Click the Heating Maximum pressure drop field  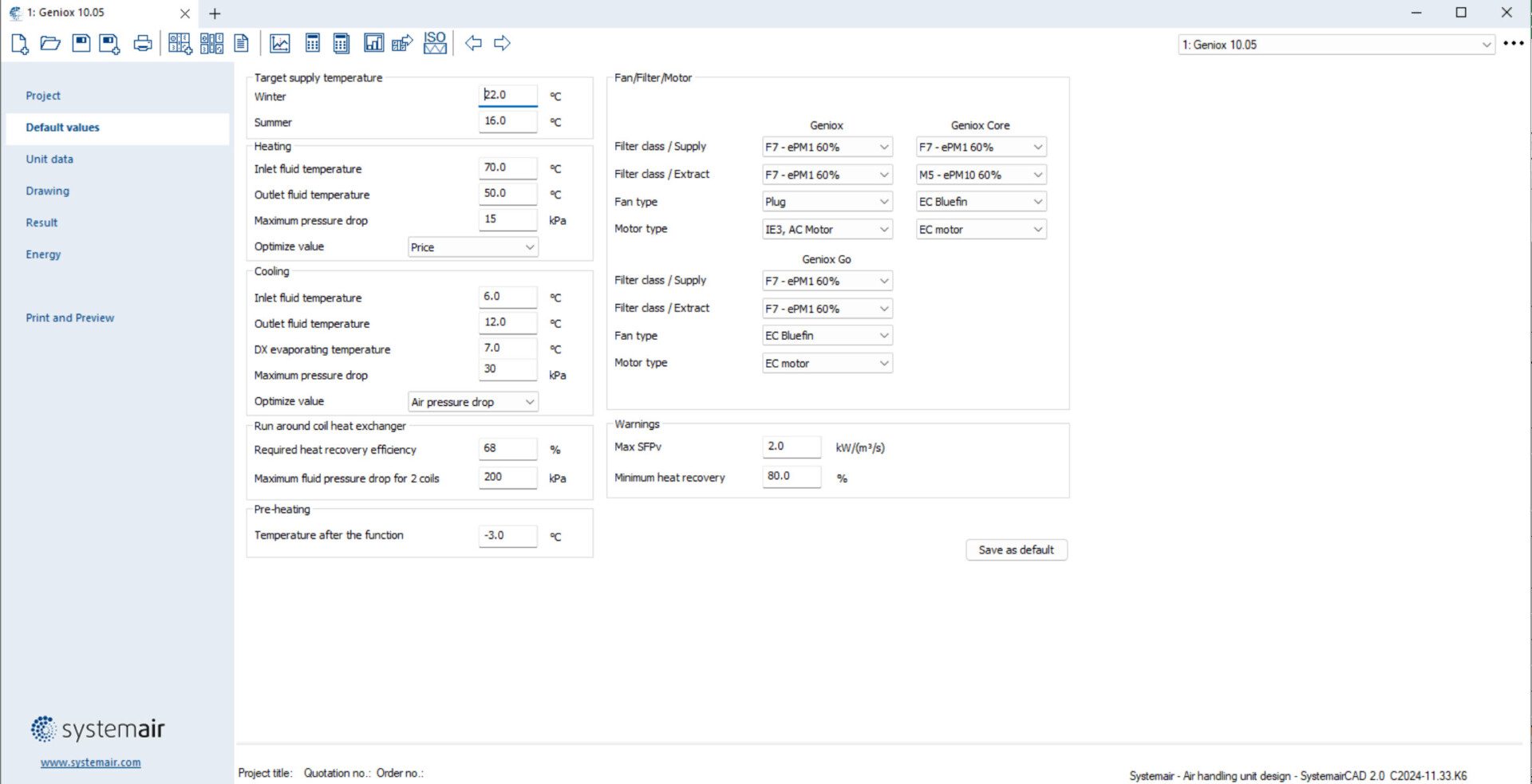[507, 219]
